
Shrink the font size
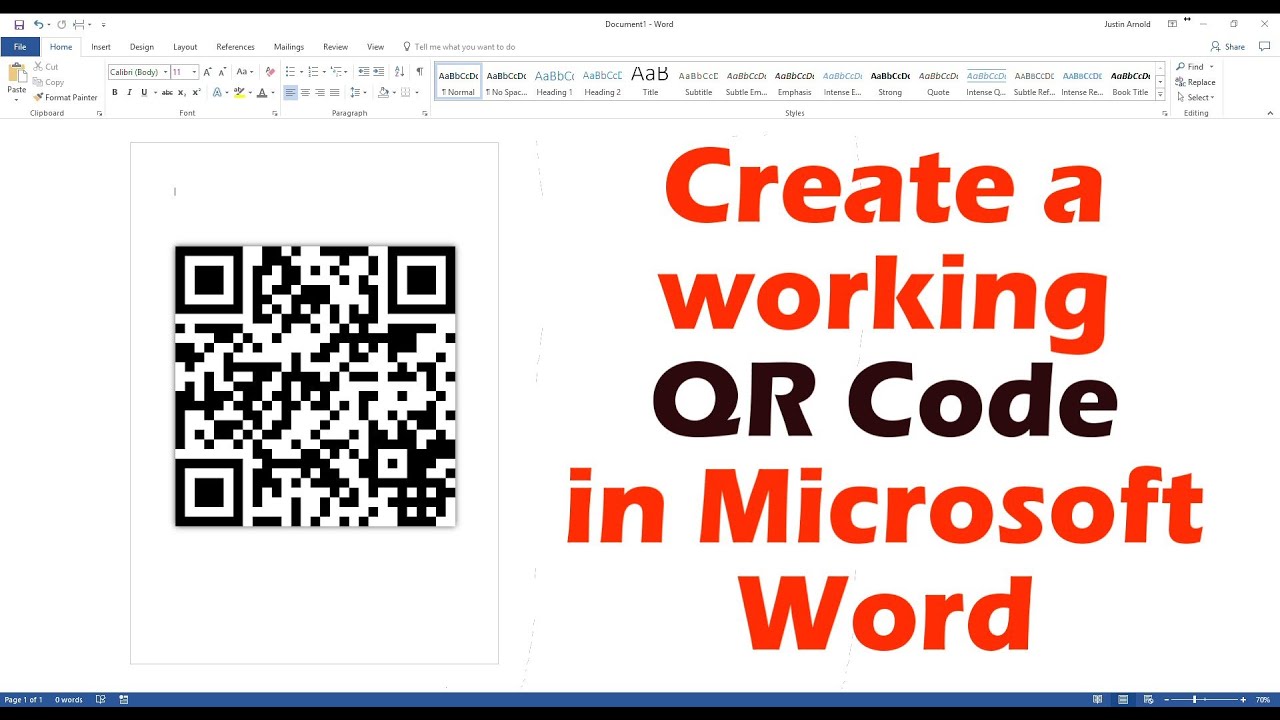tap(223, 72)
